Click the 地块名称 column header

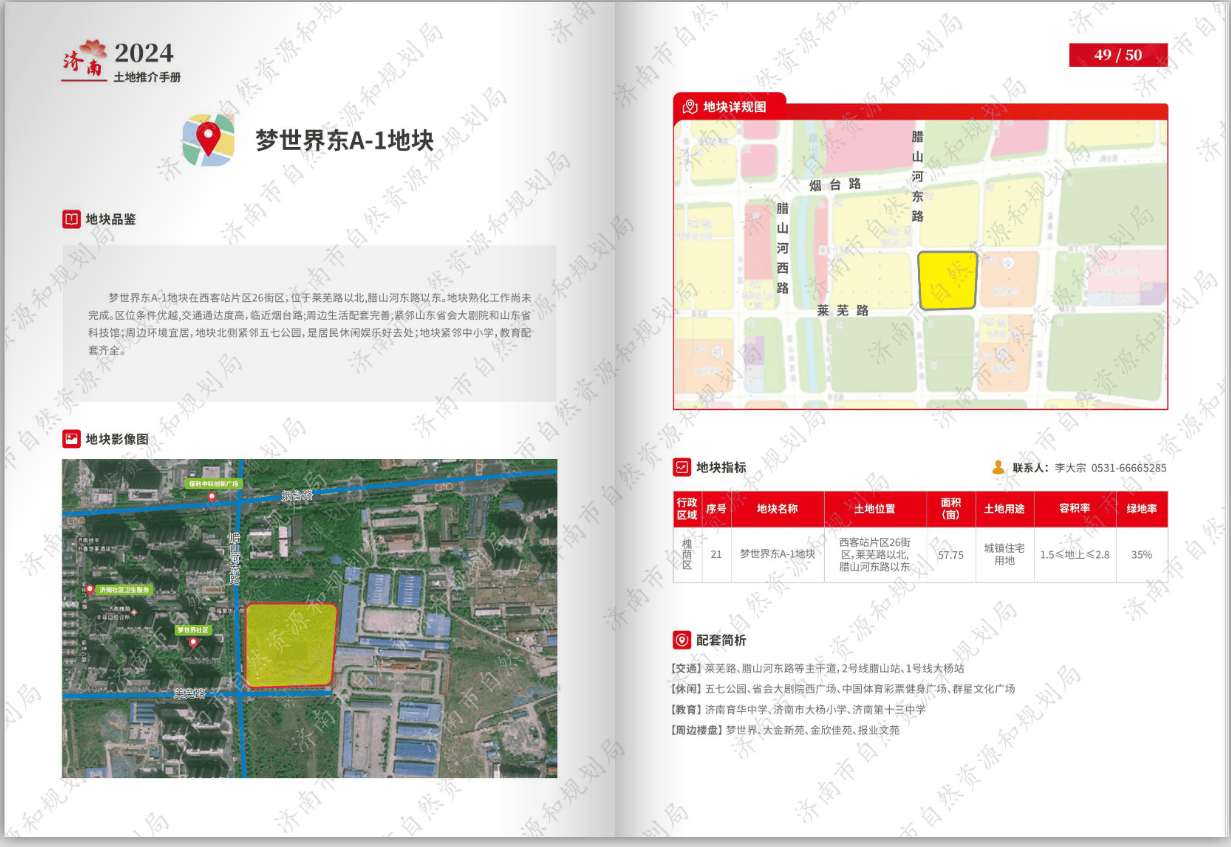tap(777, 509)
